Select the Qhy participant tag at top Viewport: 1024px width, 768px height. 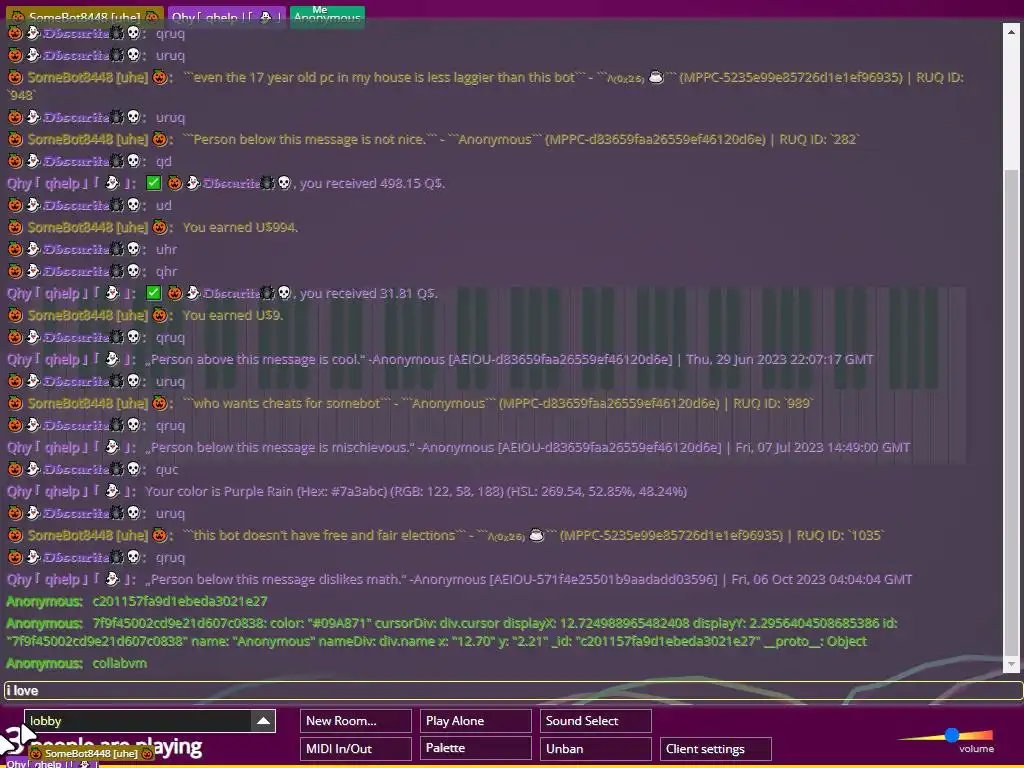(x=227, y=17)
